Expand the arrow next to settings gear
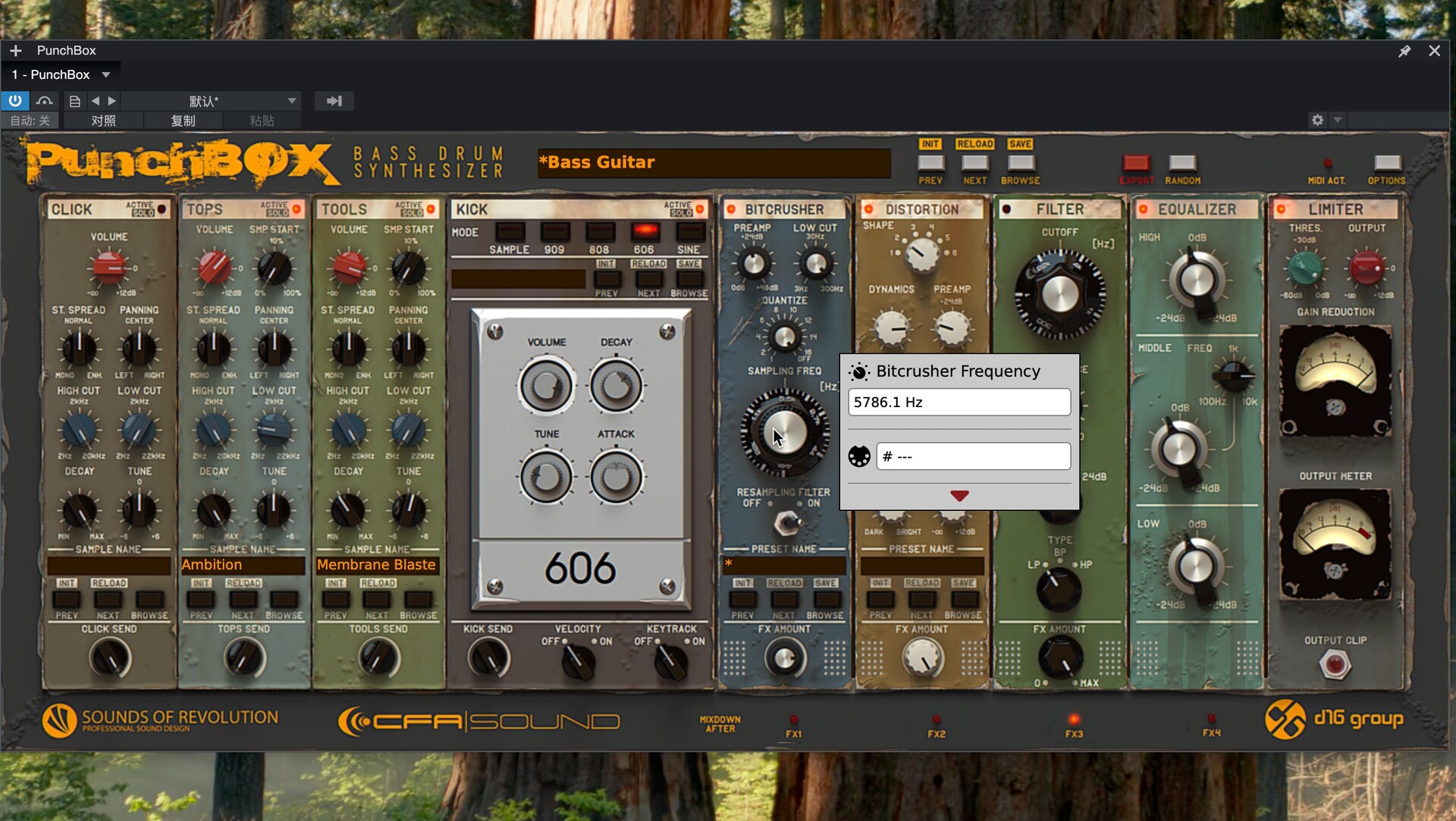The width and height of the screenshot is (1456, 821). click(1338, 120)
